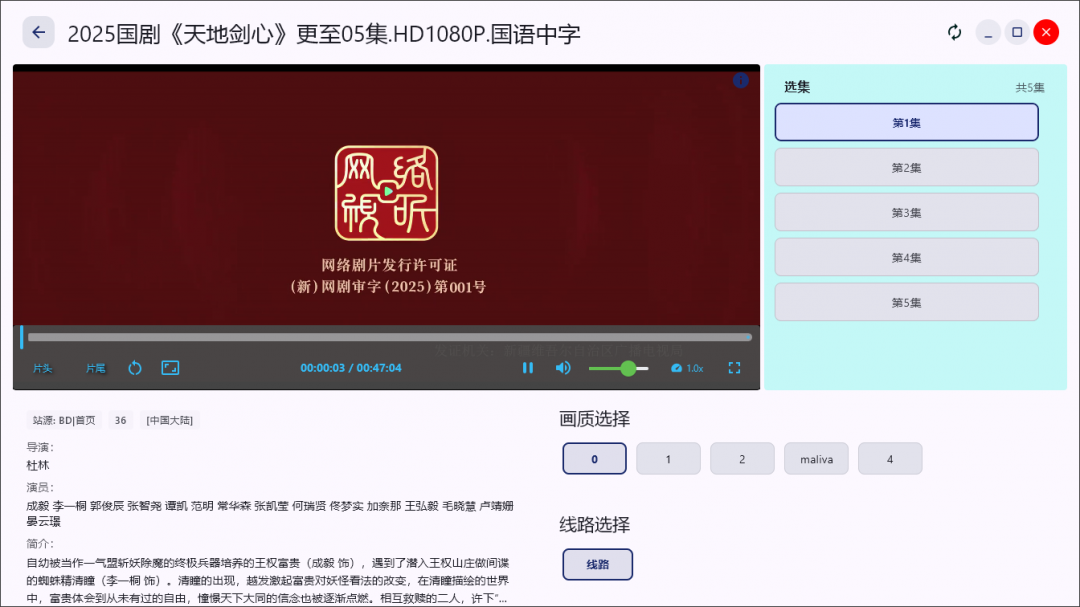Open picture-in-picture mode from the player bar
Image resolution: width=1080 pixels, height=607 pixels.
pos(170,368)
